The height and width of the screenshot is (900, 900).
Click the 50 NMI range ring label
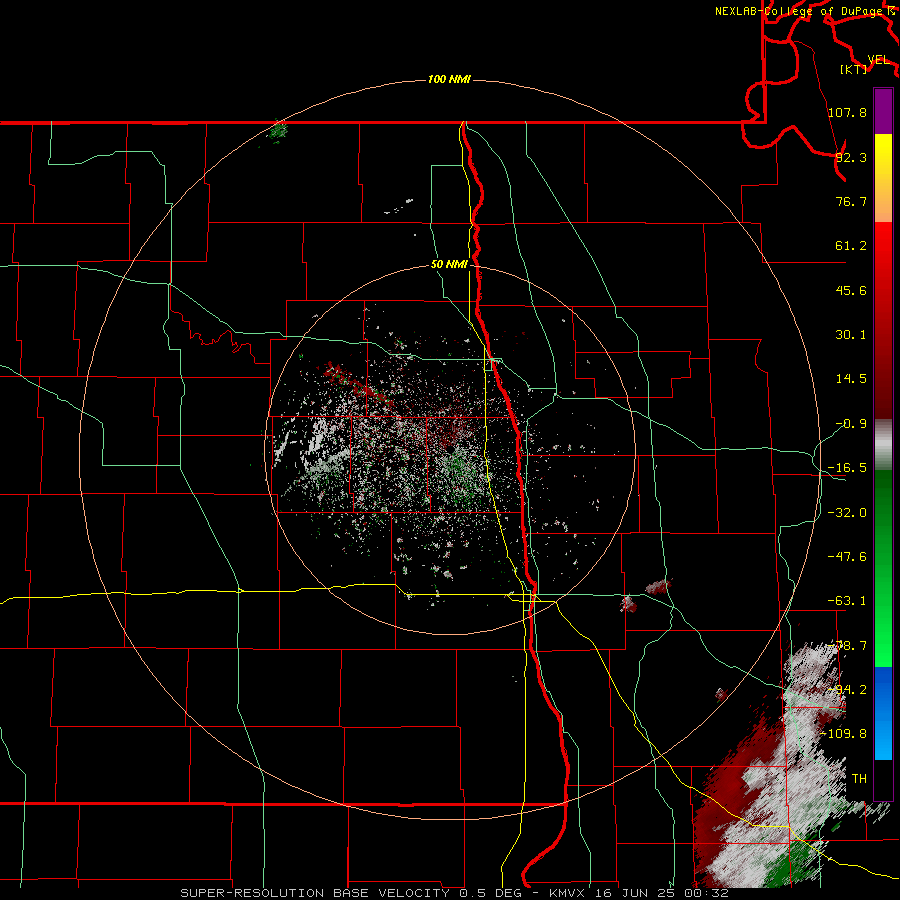coord(449,265)
